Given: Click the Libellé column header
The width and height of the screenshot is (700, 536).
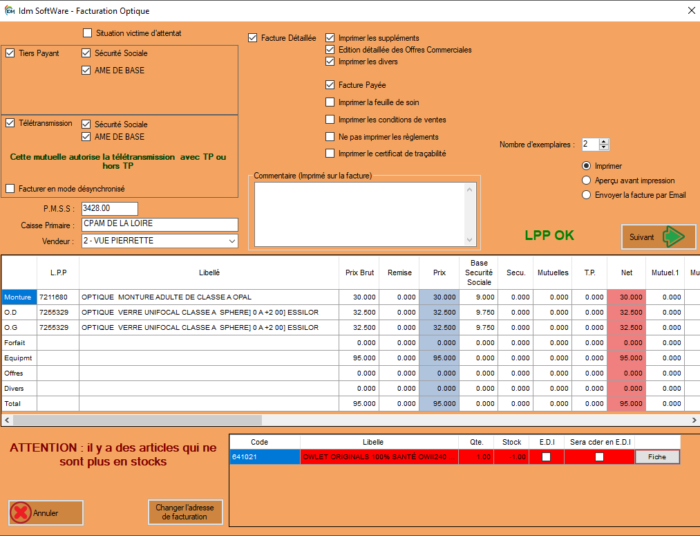Looking at the screenshot, I should click(209, 273).
